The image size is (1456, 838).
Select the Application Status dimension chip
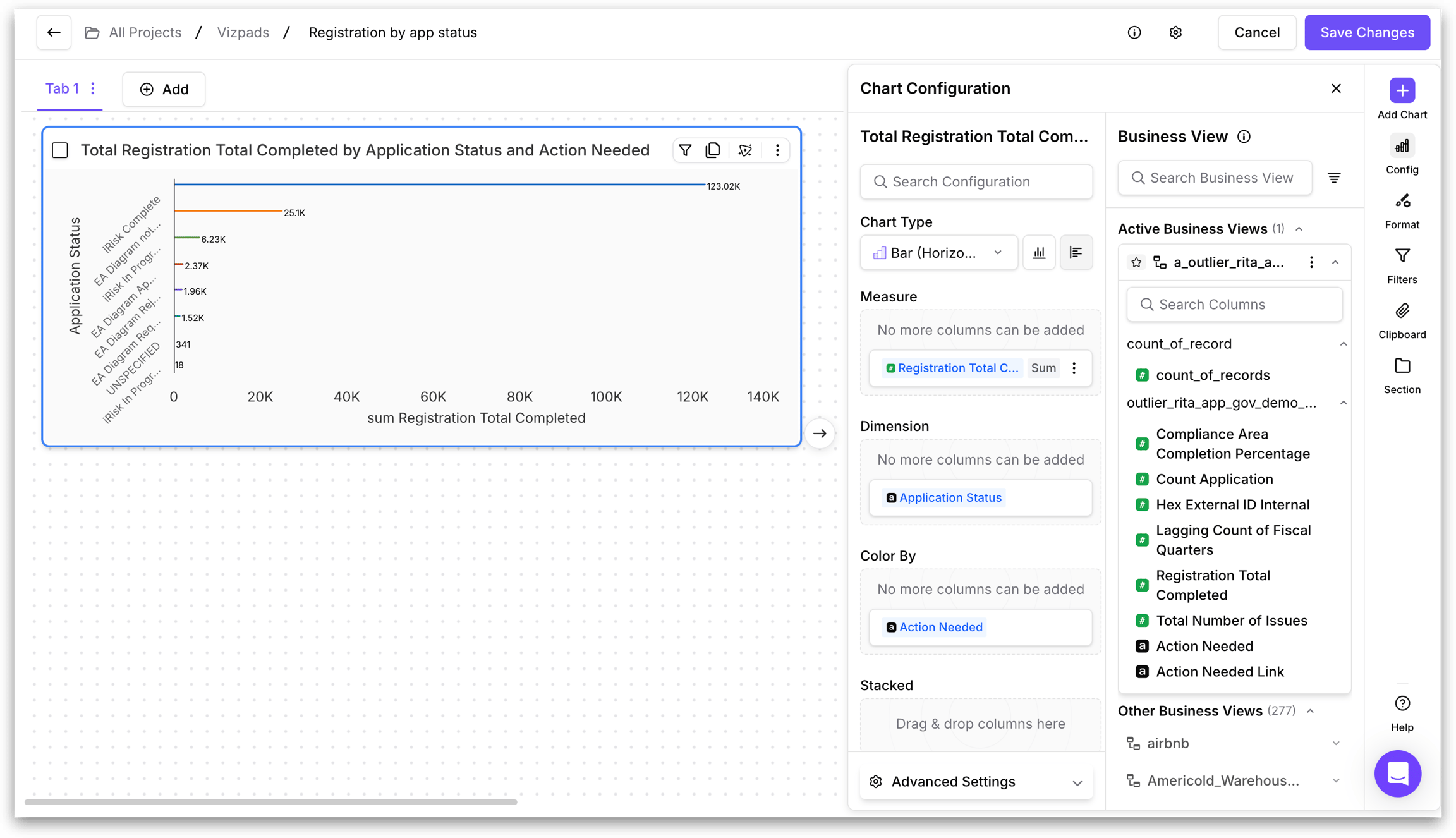944,498
